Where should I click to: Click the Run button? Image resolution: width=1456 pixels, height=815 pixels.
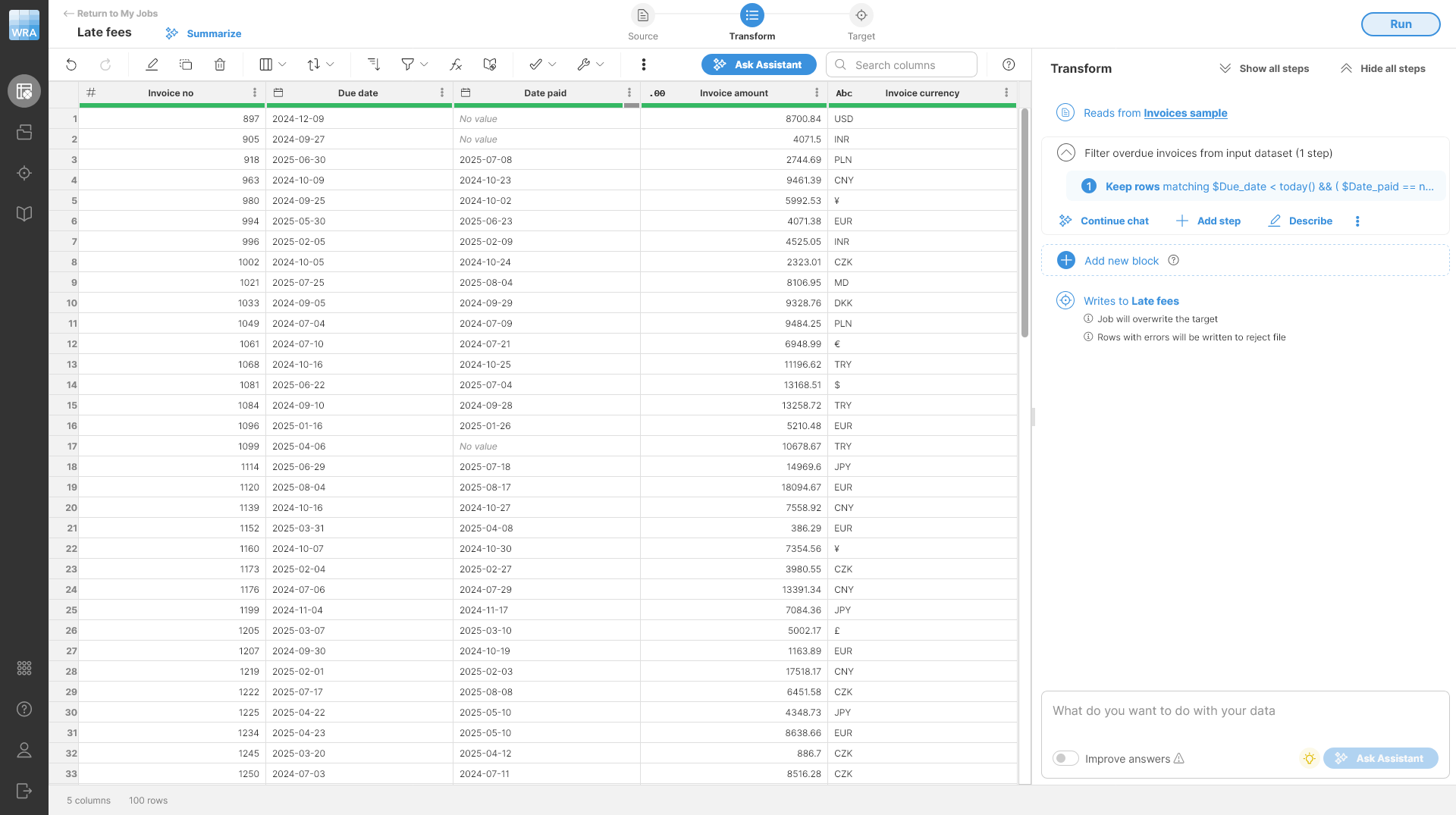click(1400, 24)
